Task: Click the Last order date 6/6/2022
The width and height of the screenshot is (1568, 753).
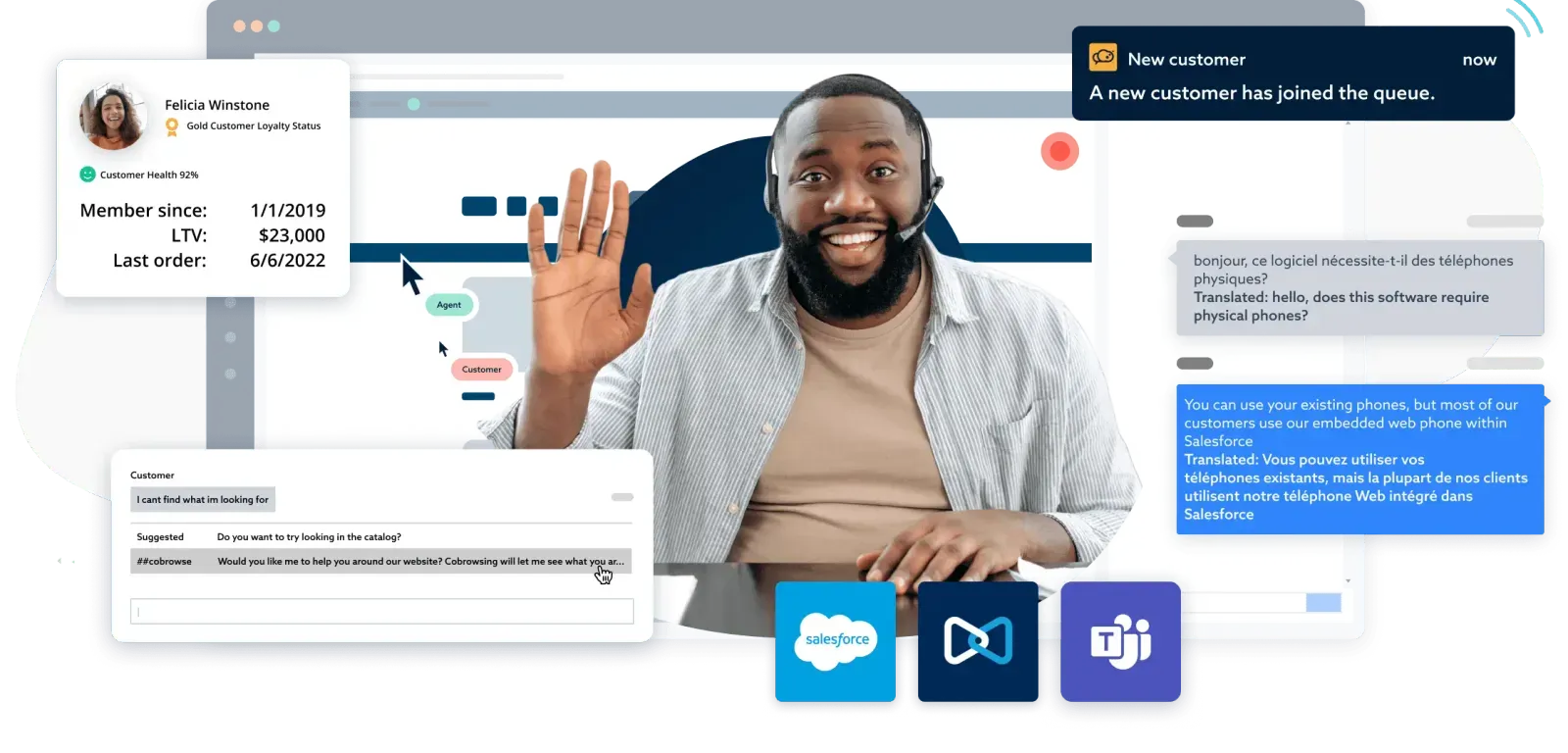Action: pyautogui.click(x=287, y=260)
